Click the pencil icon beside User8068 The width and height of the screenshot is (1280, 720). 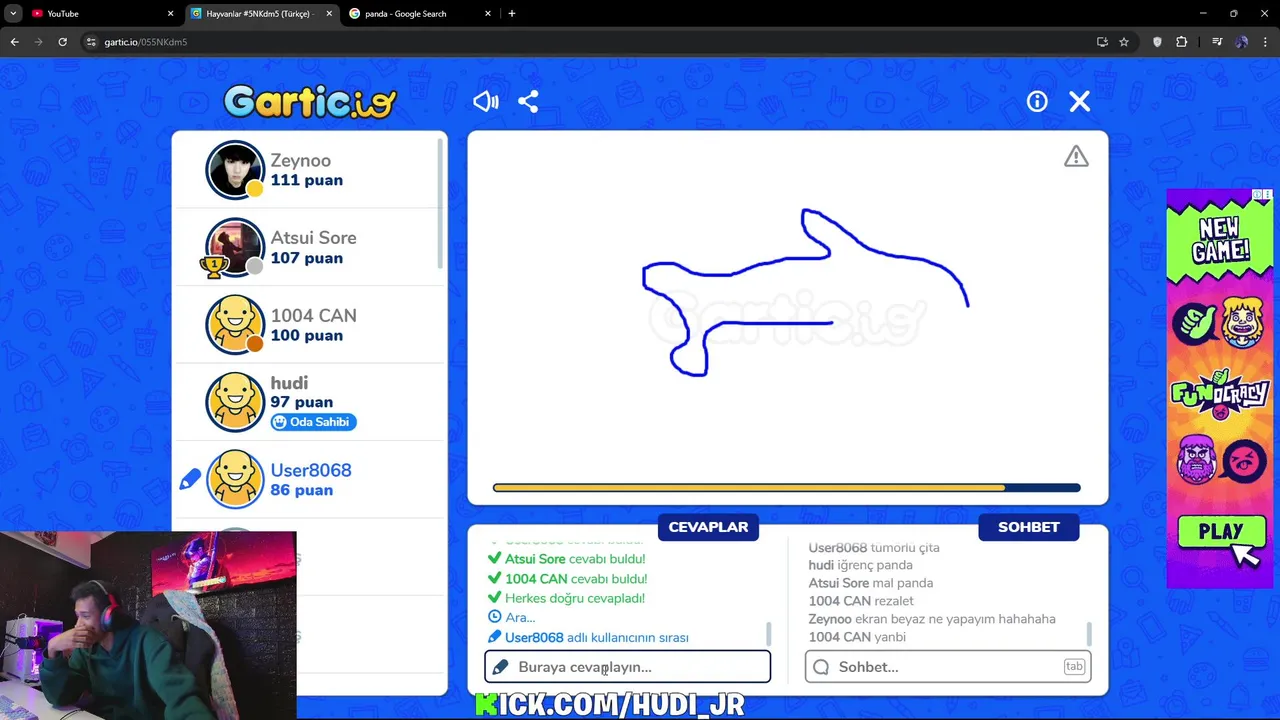[x=190, y=480]
